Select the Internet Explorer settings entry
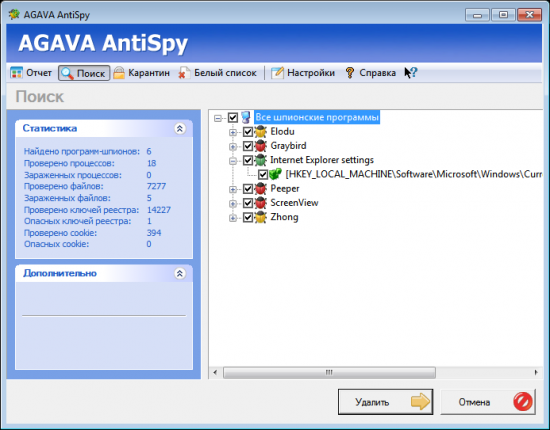Viewport: 550px width, 430px height. [322, 160]
